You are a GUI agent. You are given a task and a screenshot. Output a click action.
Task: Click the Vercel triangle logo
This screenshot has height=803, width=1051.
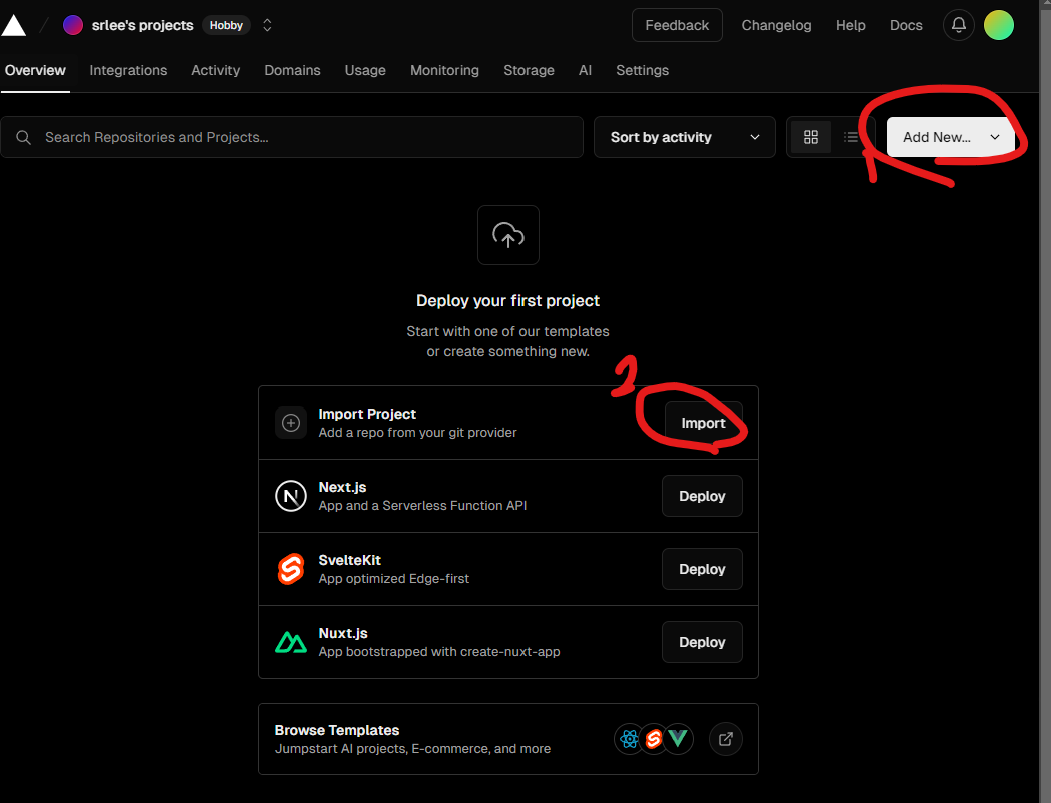tap(13, 25)
